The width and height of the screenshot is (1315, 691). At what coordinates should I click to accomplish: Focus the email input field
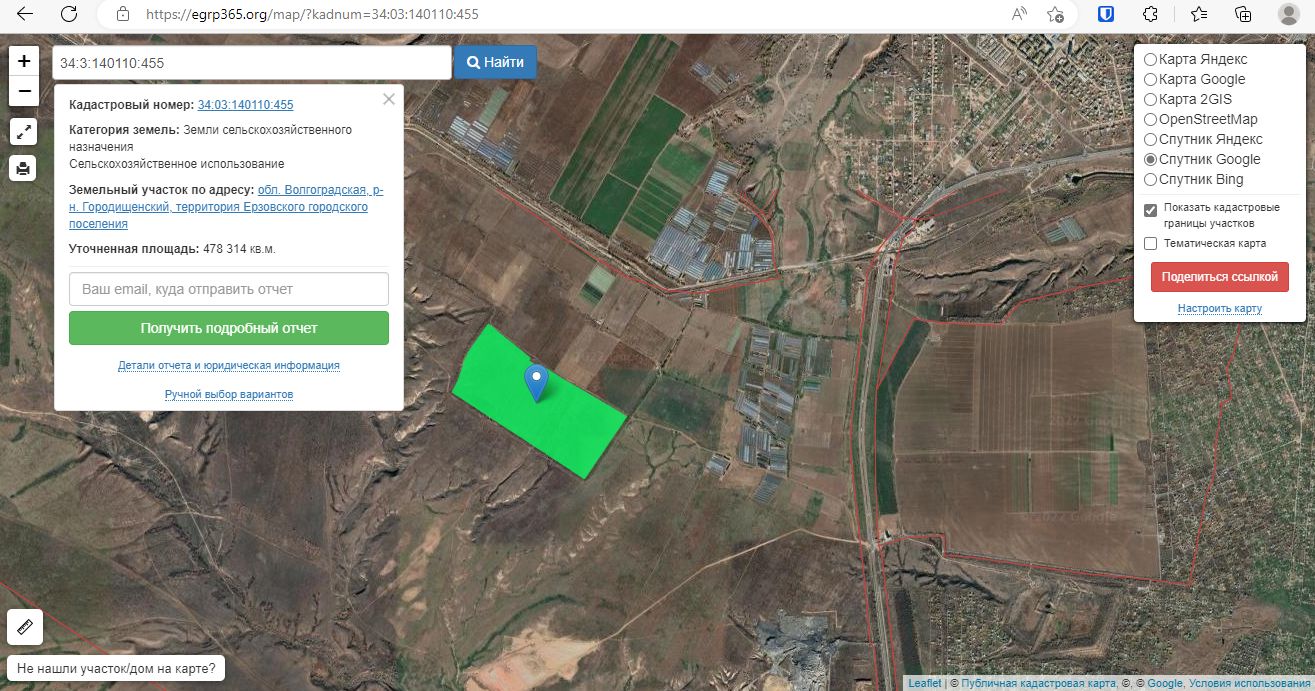(229, 289)
